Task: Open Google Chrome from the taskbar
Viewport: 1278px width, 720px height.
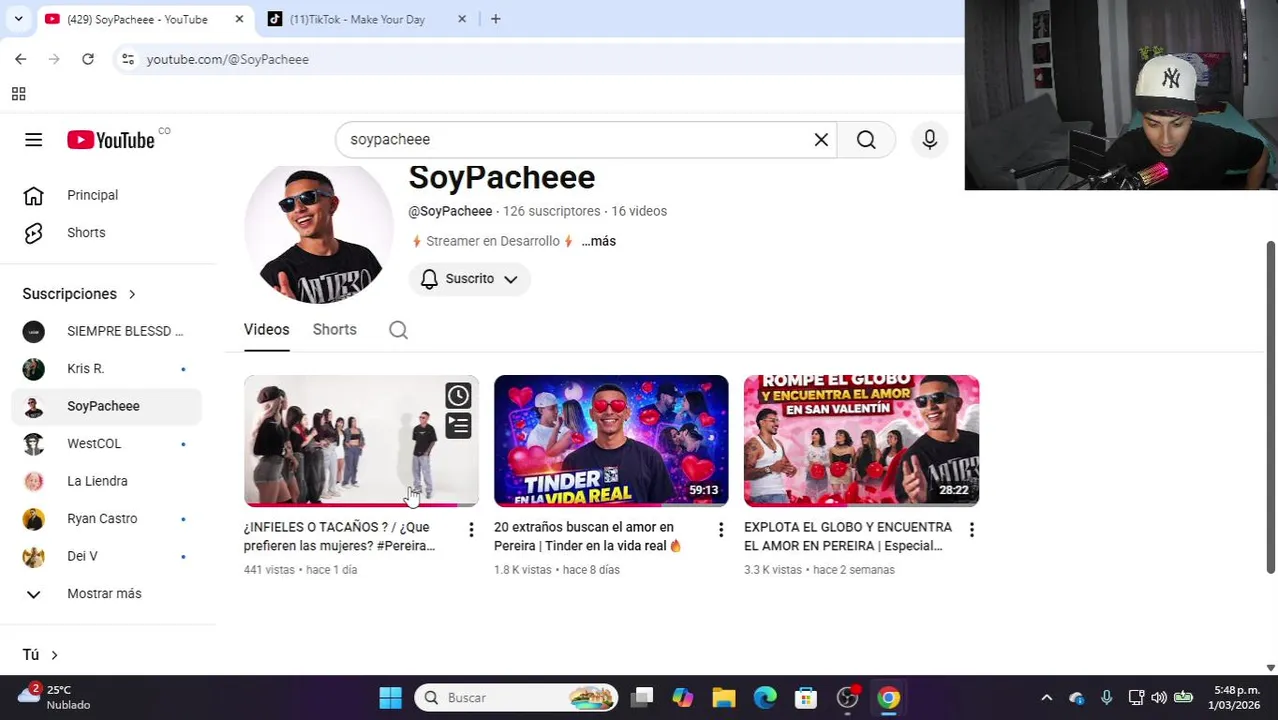Action: point(888,698)
